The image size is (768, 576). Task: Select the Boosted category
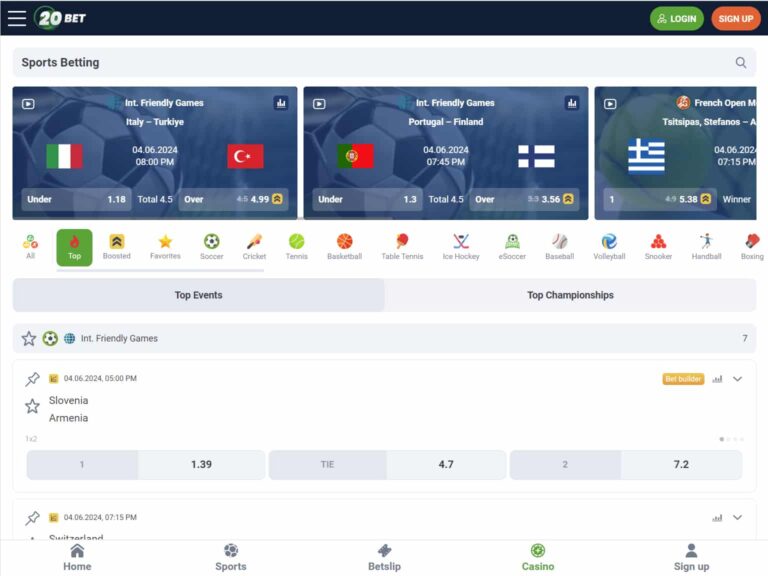[117, 247]
